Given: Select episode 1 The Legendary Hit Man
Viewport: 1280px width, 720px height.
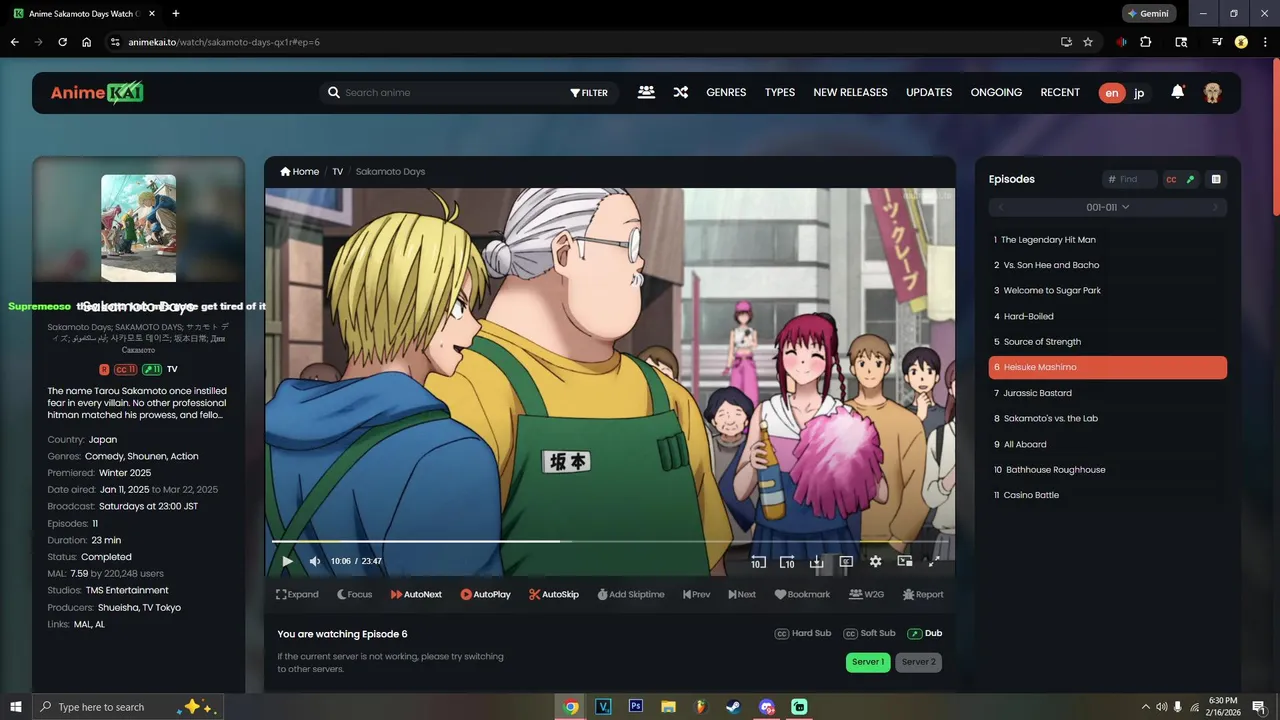Looking at the screenshot, I should (x=1108, y=239).
